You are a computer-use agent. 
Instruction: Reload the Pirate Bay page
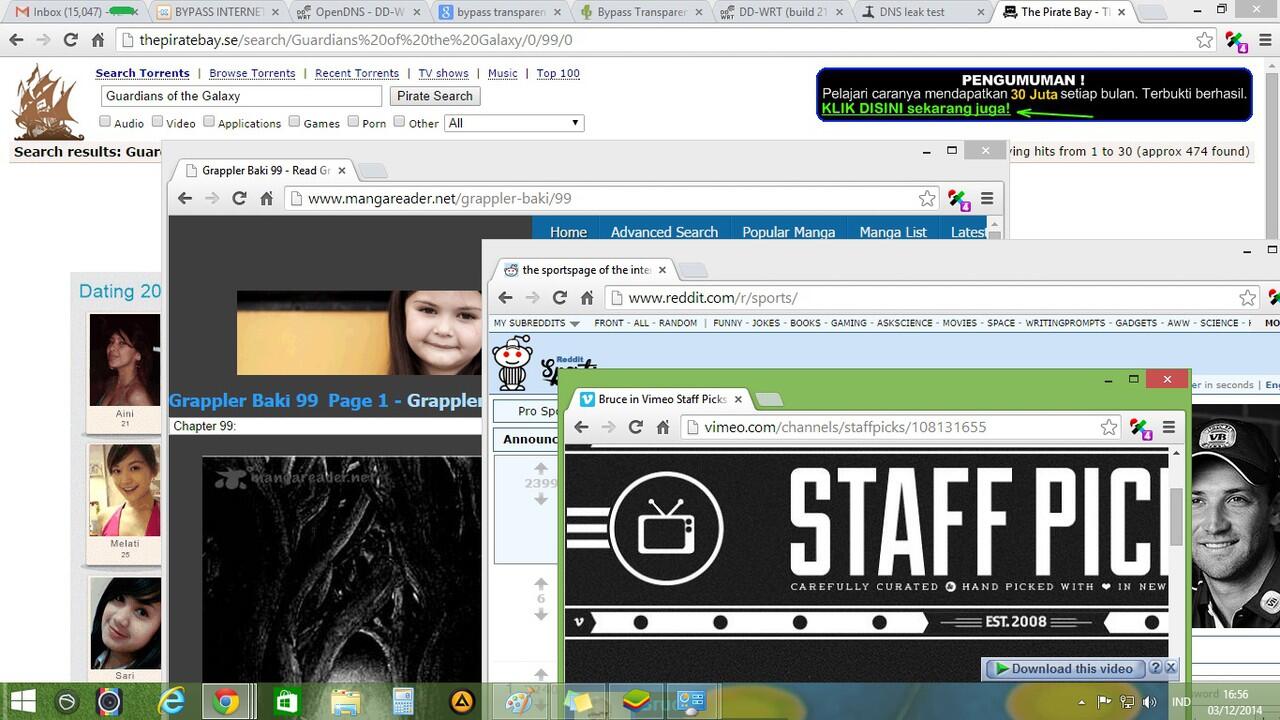(x=70, y=40)
